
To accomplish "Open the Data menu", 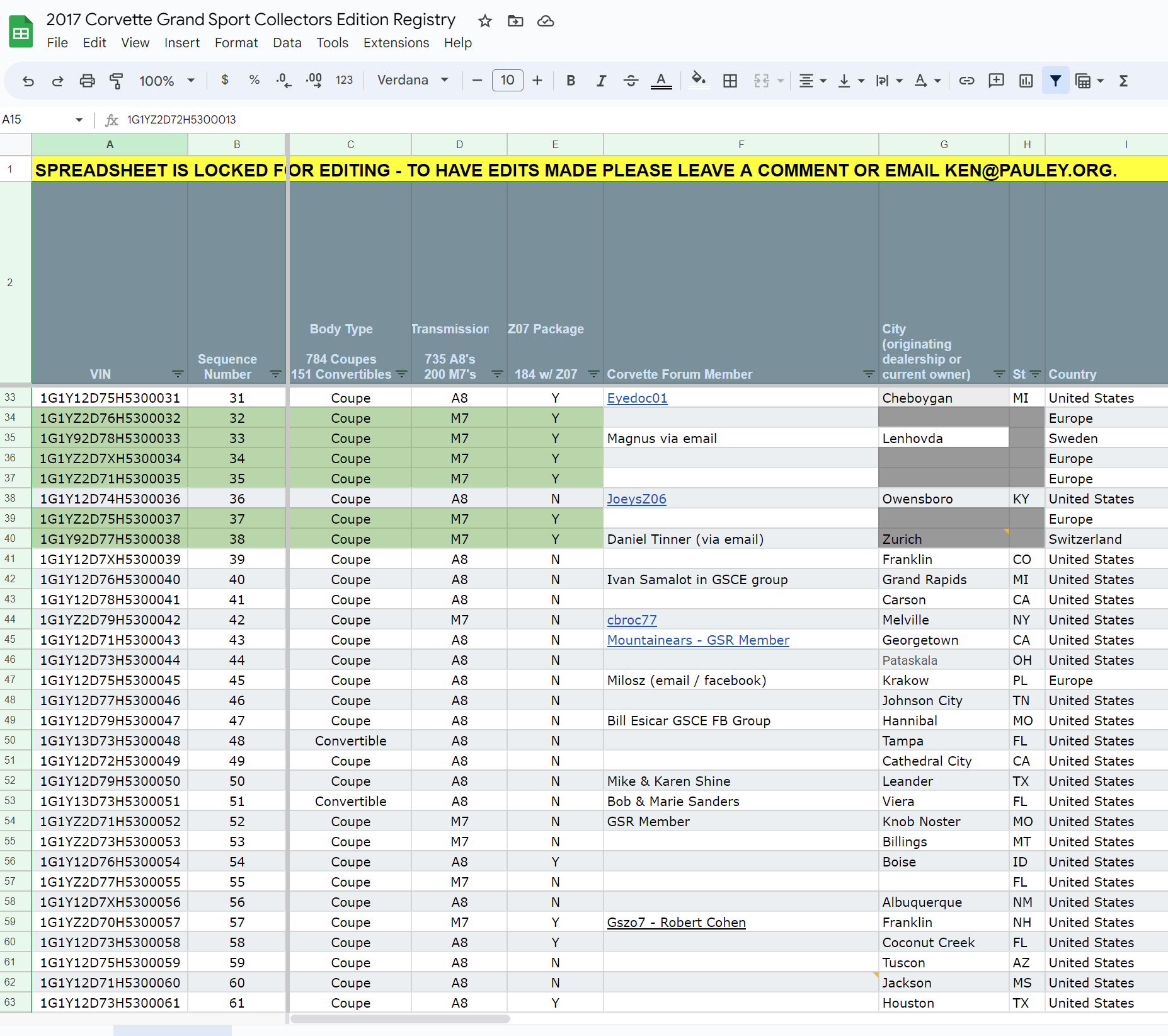I will (x=287, y=43).
